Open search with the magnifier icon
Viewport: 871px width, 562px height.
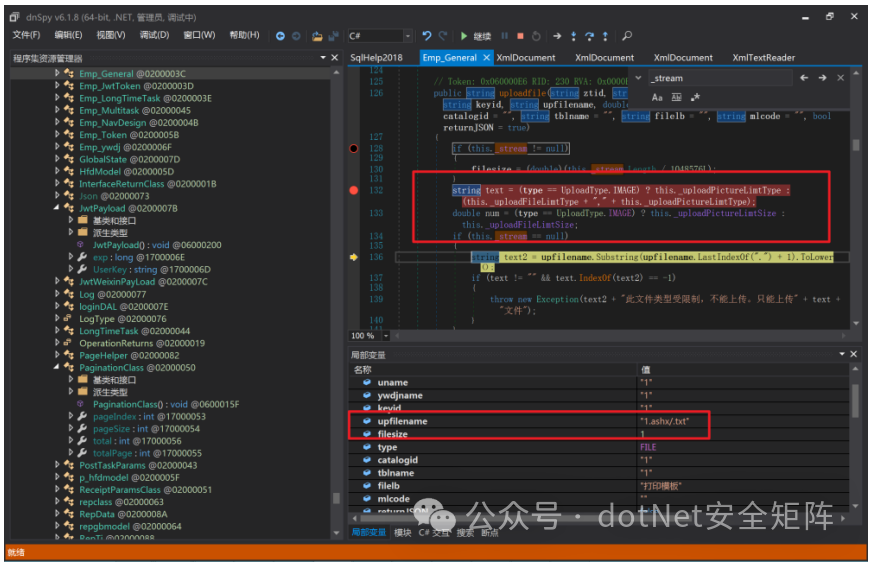(x=627, y=36)
